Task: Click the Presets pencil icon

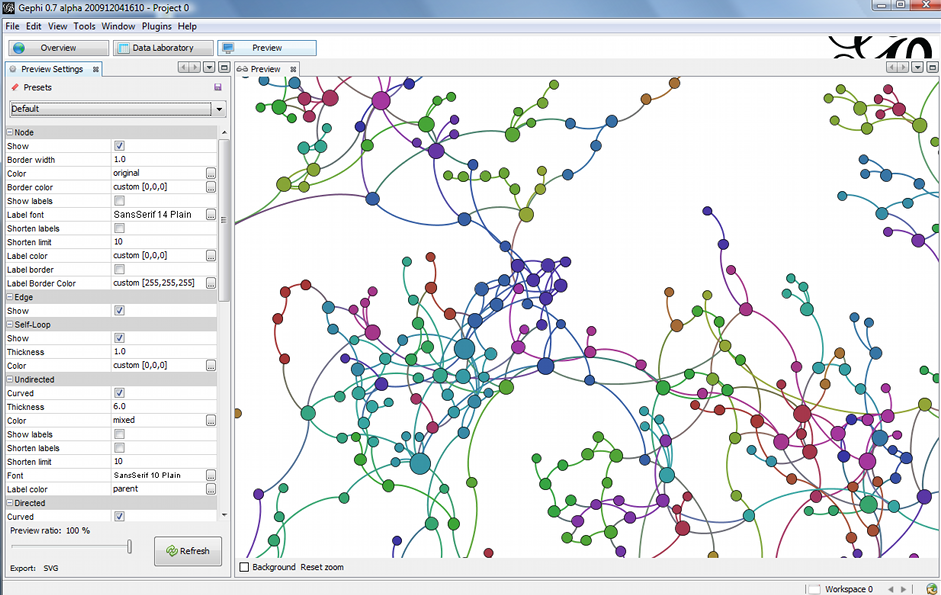Action: click(16, 88)
